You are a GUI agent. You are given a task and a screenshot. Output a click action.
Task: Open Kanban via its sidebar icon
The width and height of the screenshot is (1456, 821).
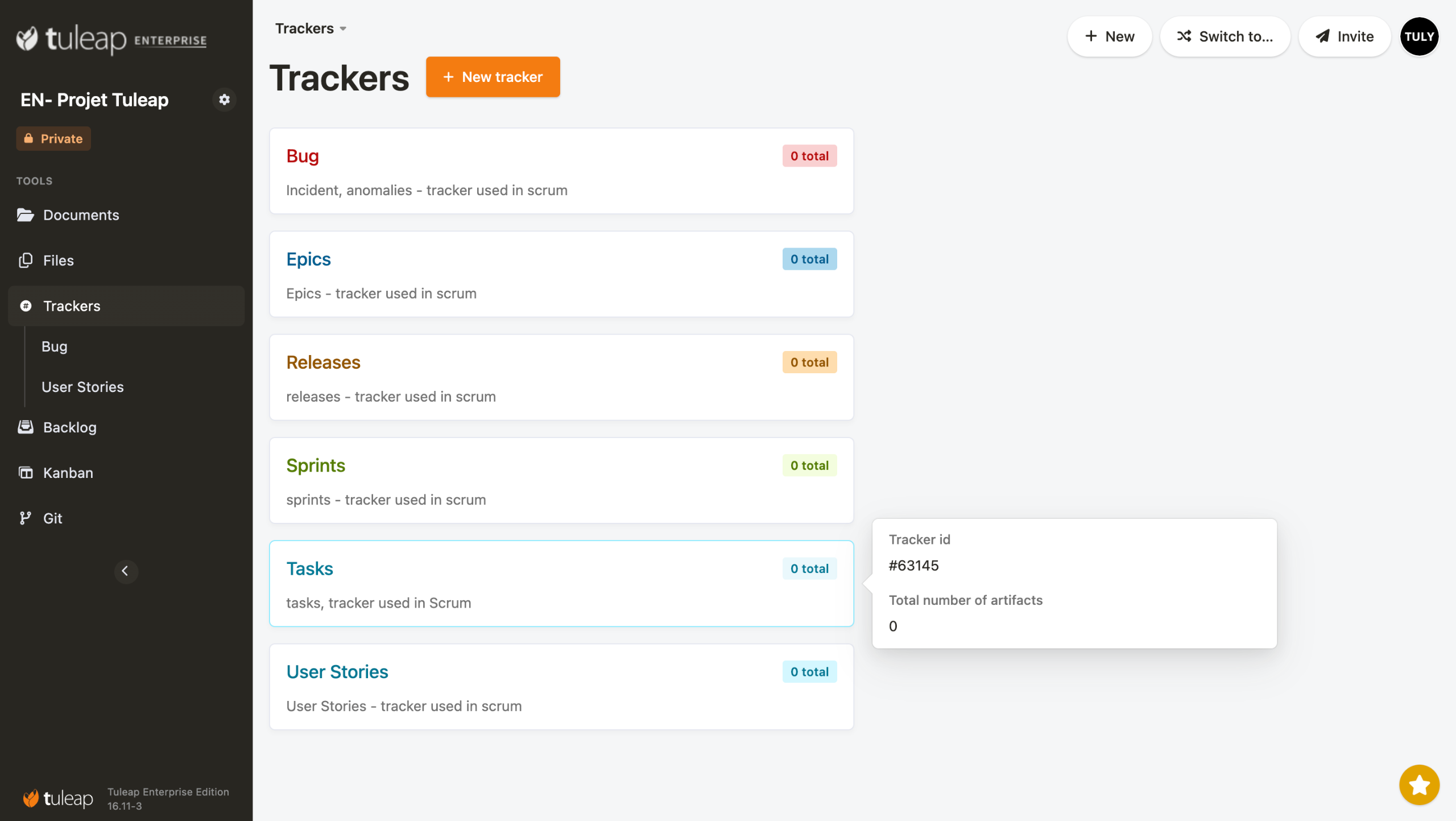coord(25,472)
